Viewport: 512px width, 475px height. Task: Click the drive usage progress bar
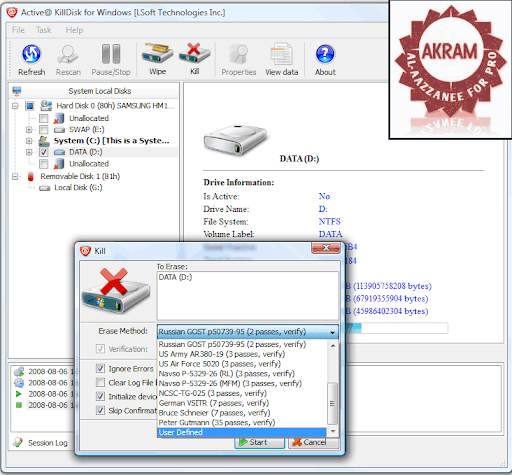click(x=397, y=328)
